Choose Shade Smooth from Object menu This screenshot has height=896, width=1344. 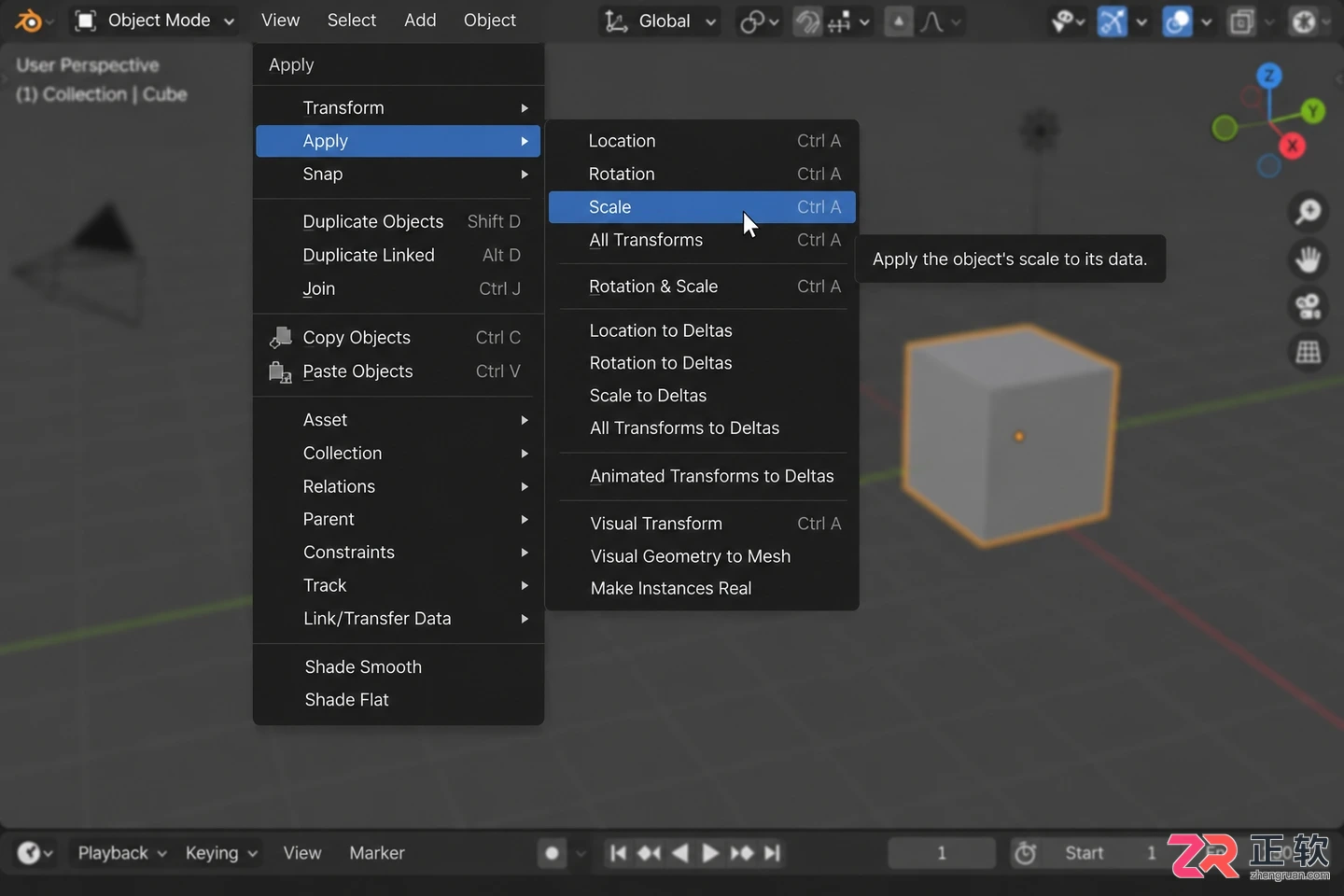point(399,667)
